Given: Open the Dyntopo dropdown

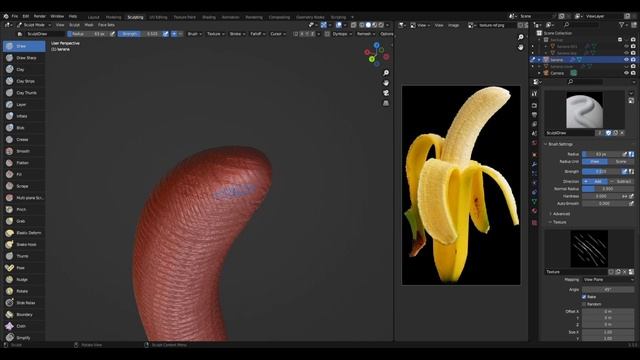Looking at the screenshot, I should (x=342, y=34).
